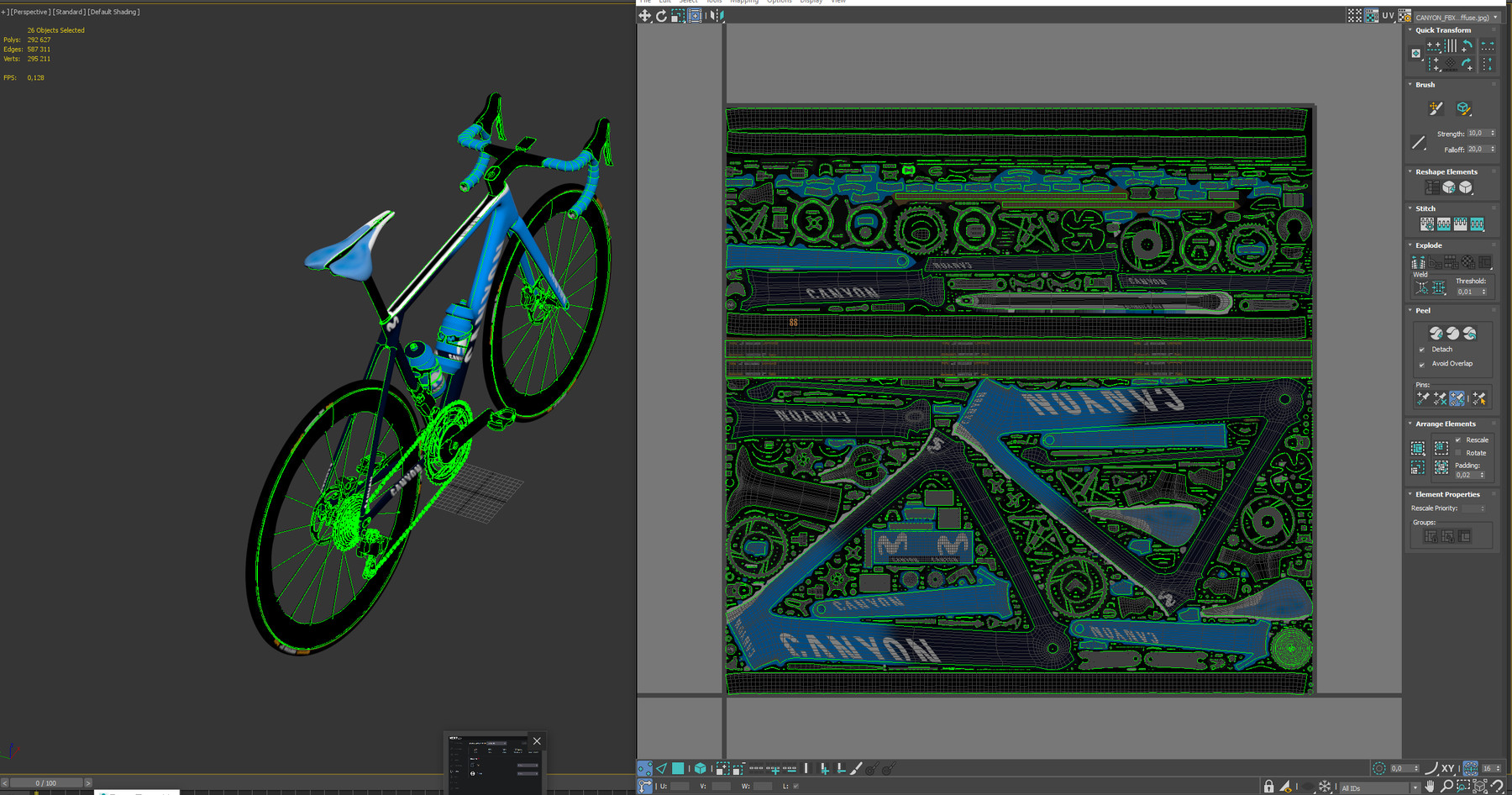Click the Flatten by Polygon Angle icon
Screen dimensions: 1512x795
point(1435,262)
